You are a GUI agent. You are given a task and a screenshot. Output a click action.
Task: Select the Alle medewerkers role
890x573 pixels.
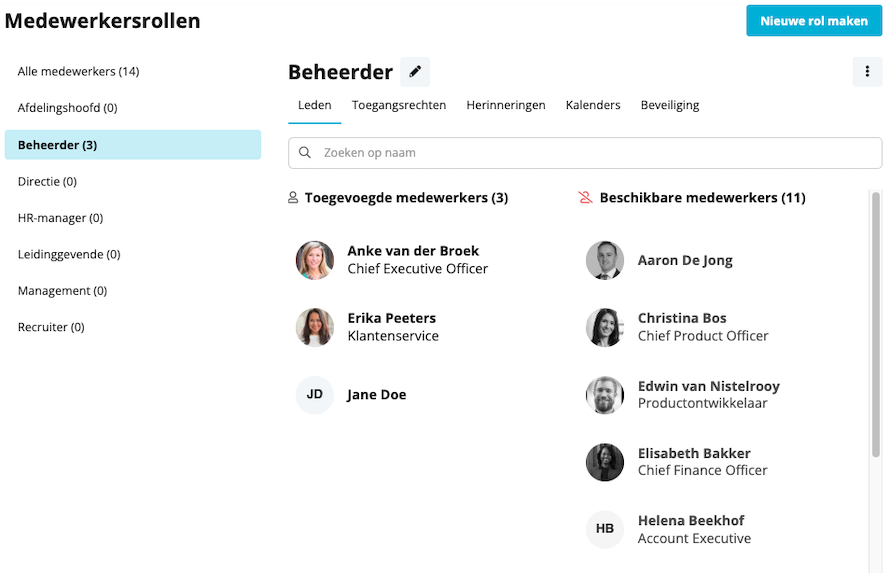point(78,72)
